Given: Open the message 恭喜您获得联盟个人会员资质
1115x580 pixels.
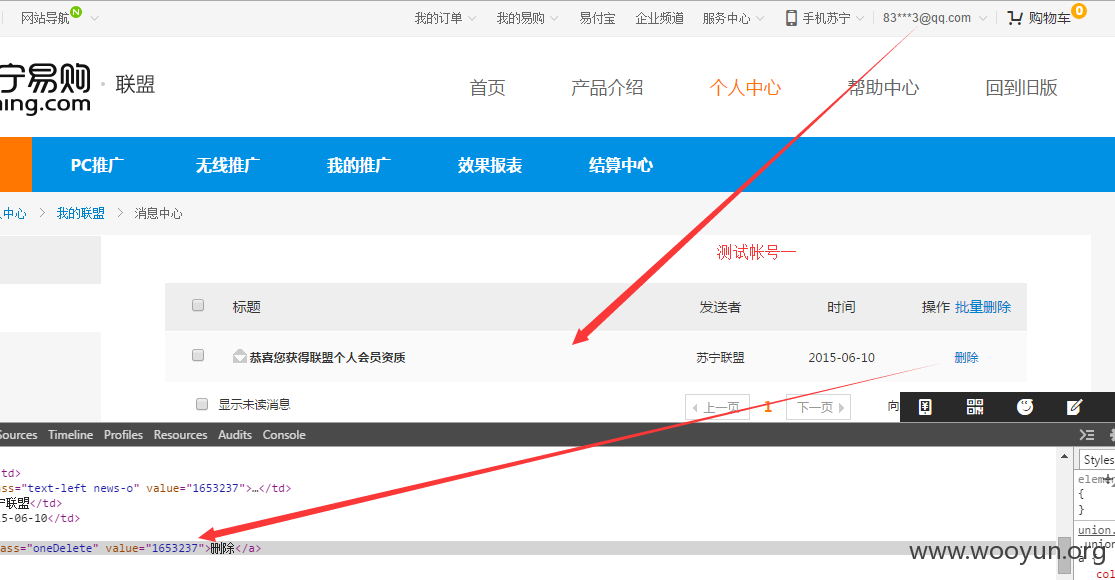Looking at the screenshot, I should pyautogui.click(x=327, y=357).
